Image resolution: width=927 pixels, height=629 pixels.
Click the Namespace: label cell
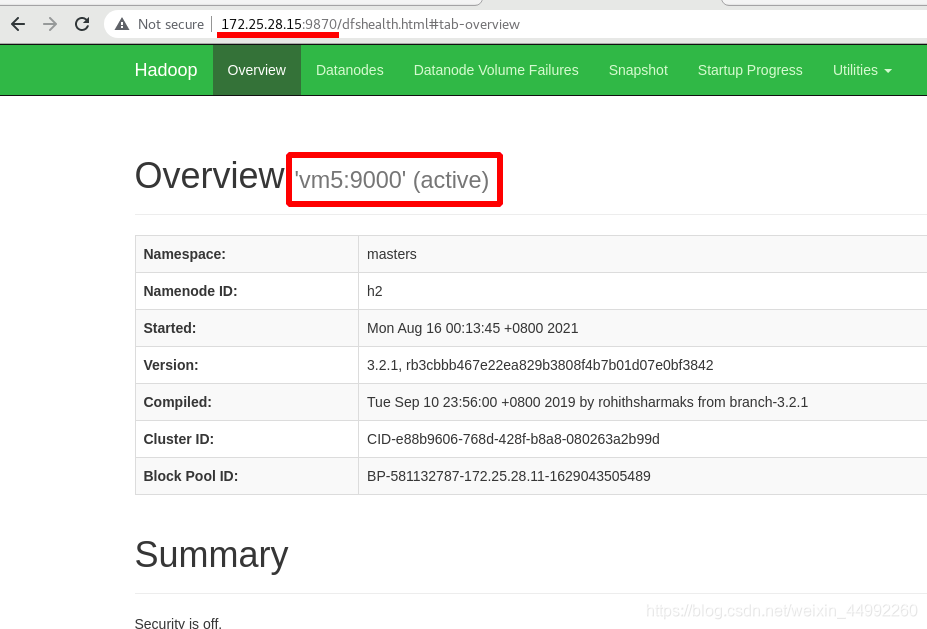247,254
